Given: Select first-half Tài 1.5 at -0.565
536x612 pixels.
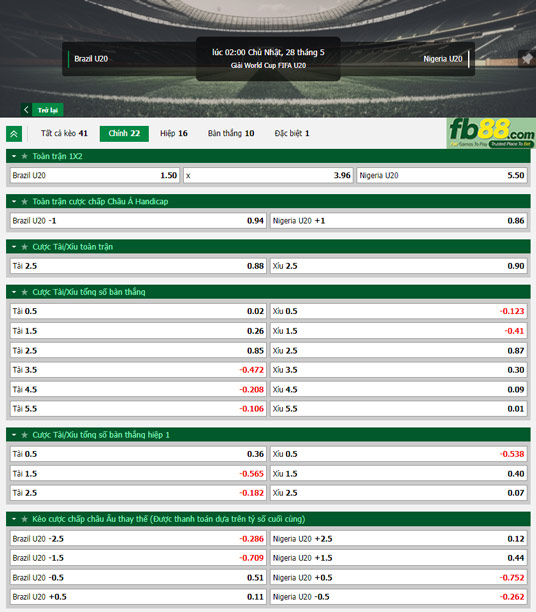Looking at the screenshot, I should tap(138, 473).
